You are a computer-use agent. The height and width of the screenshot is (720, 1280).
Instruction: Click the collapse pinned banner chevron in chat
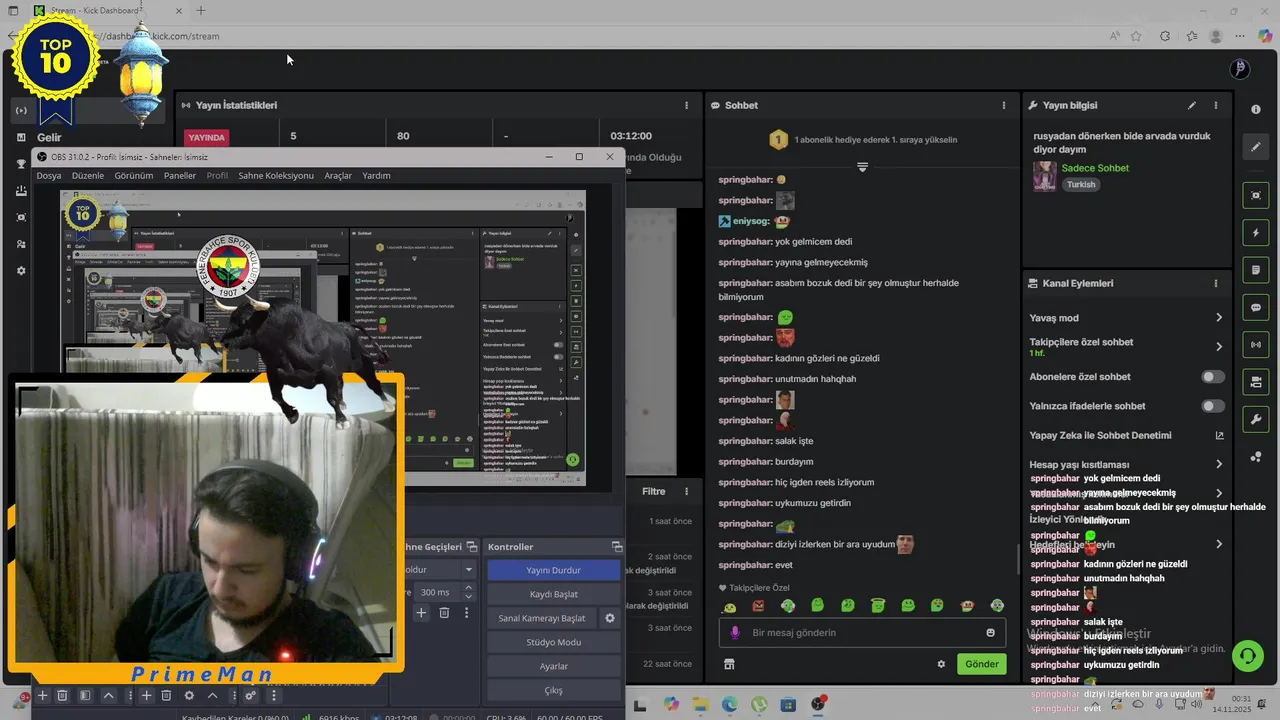pyautogui.click(x=862, y=167)
